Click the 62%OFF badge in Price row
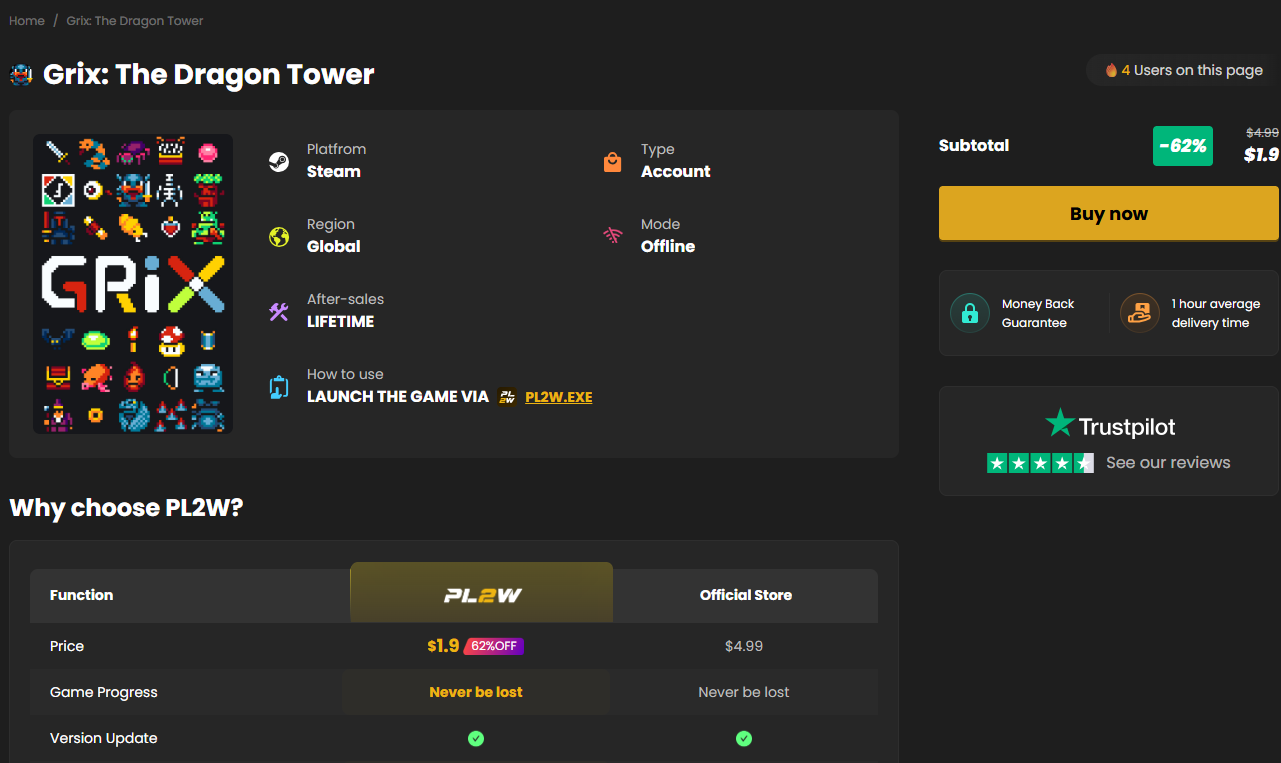The image size is (1281, 763). [494, 646]
